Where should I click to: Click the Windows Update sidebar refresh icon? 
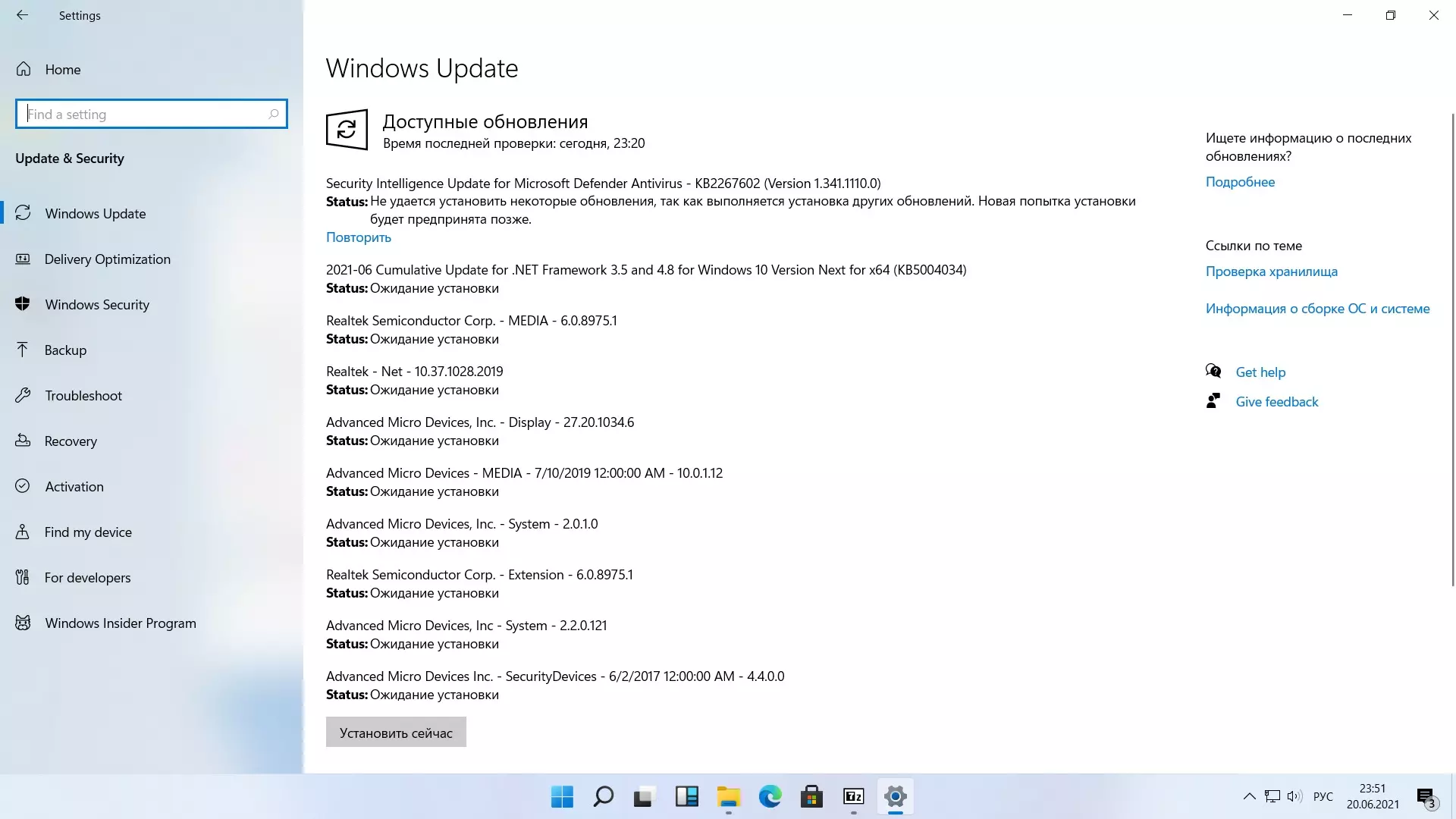tap(23, 213)
